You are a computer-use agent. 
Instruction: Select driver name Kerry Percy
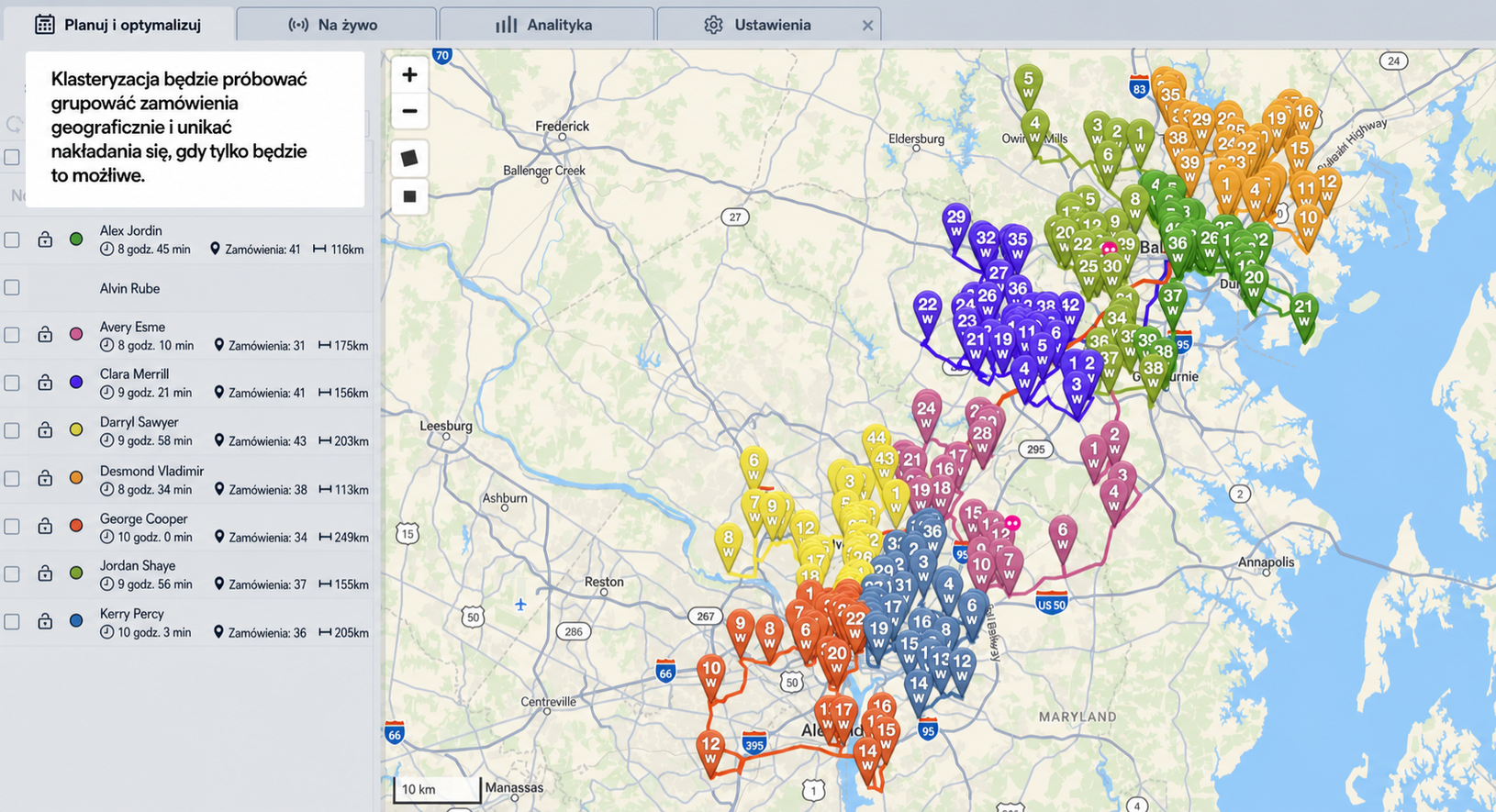click(131, 613)
